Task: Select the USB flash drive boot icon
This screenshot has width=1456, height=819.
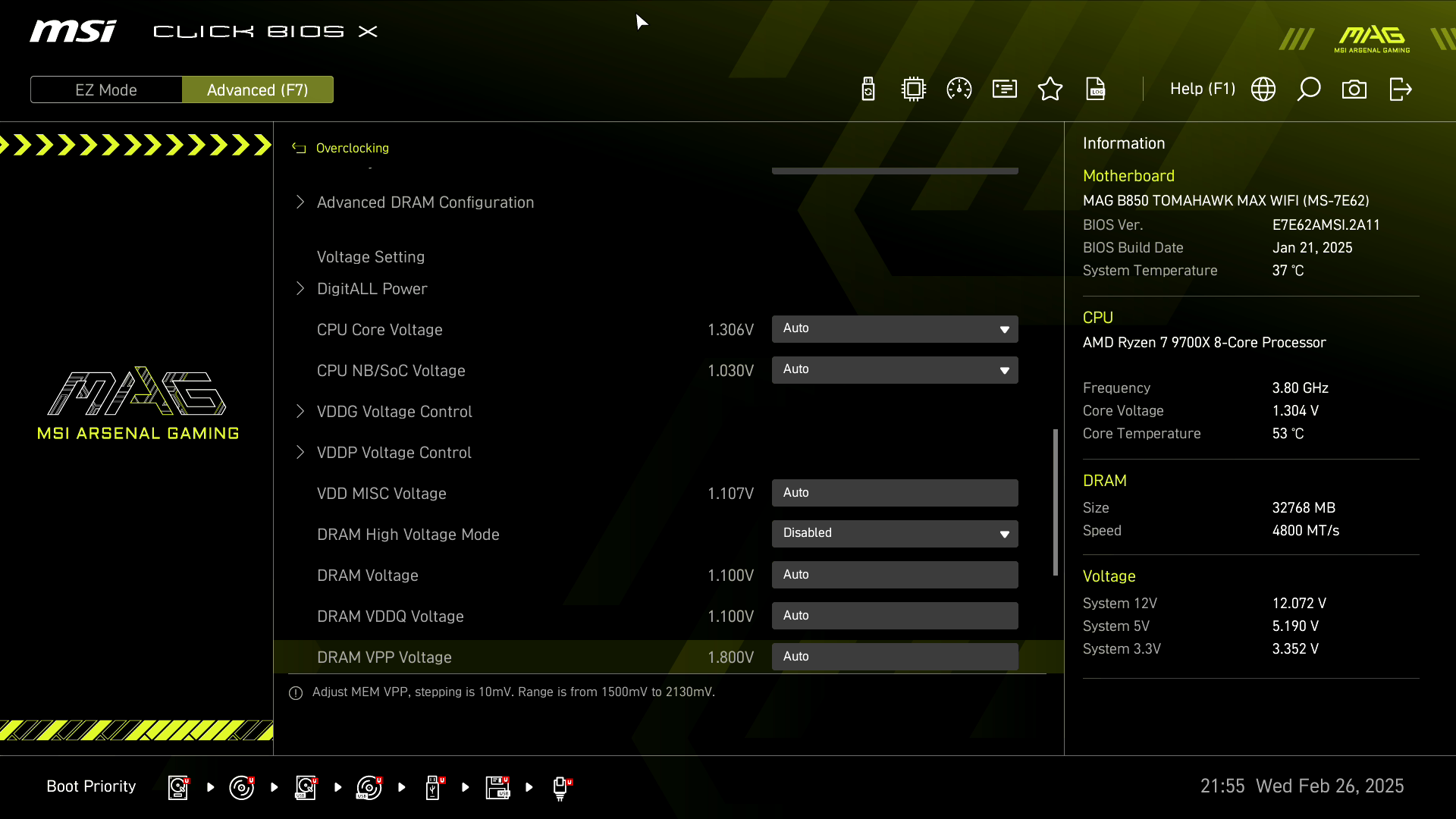Action: pyautogui.click(x=433, y=787)
